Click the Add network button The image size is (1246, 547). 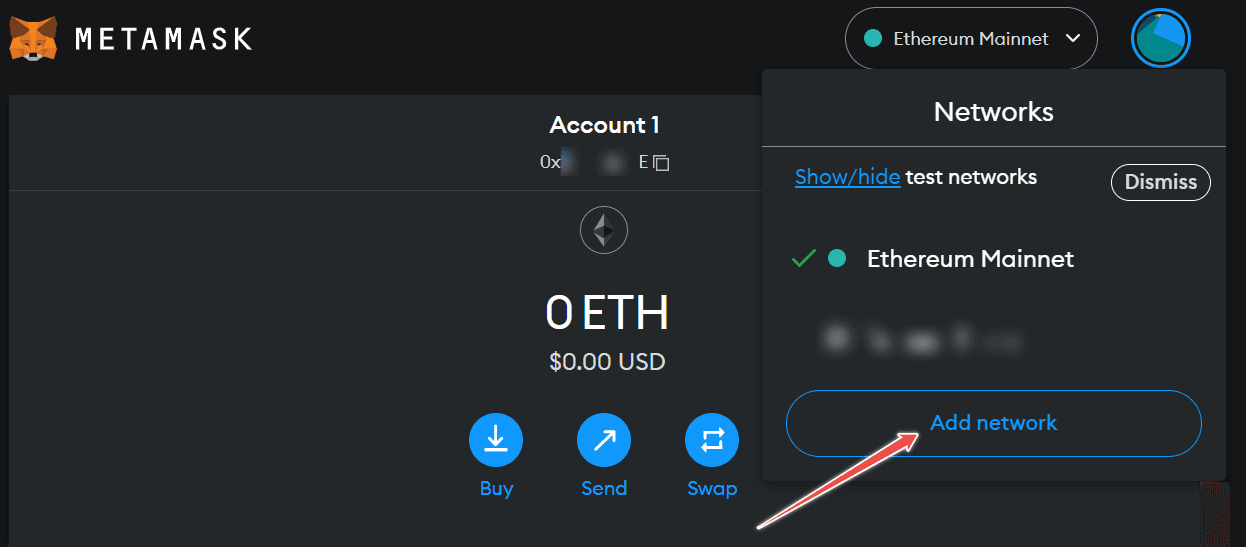[993, 423]
